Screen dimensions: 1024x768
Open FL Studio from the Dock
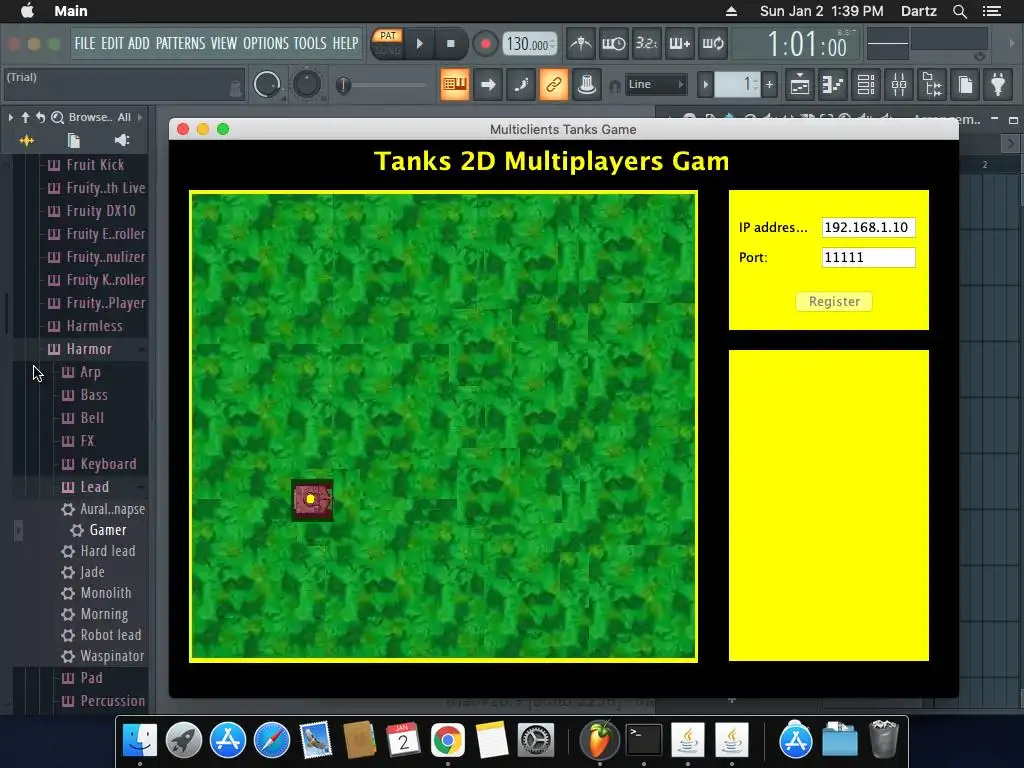pos(599,741)
